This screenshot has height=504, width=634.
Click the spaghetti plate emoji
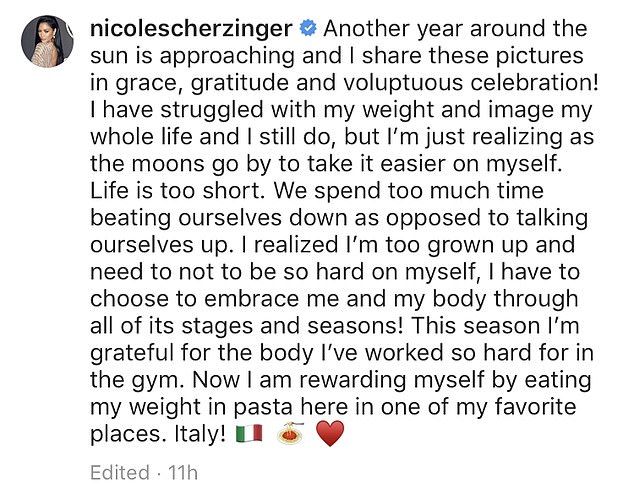point(289,436)
